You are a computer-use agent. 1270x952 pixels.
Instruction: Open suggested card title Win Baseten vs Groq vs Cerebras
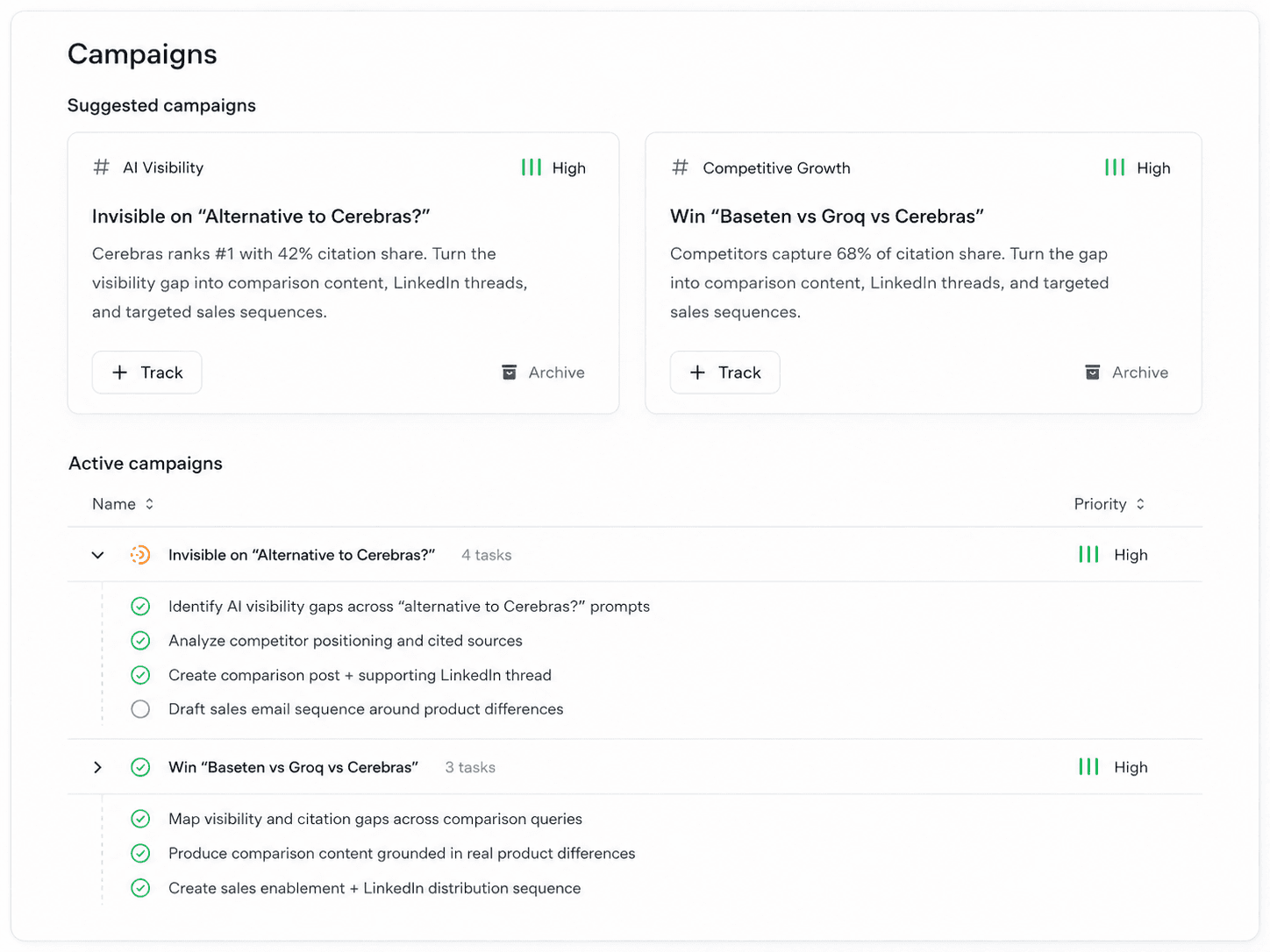coord(827,217)
